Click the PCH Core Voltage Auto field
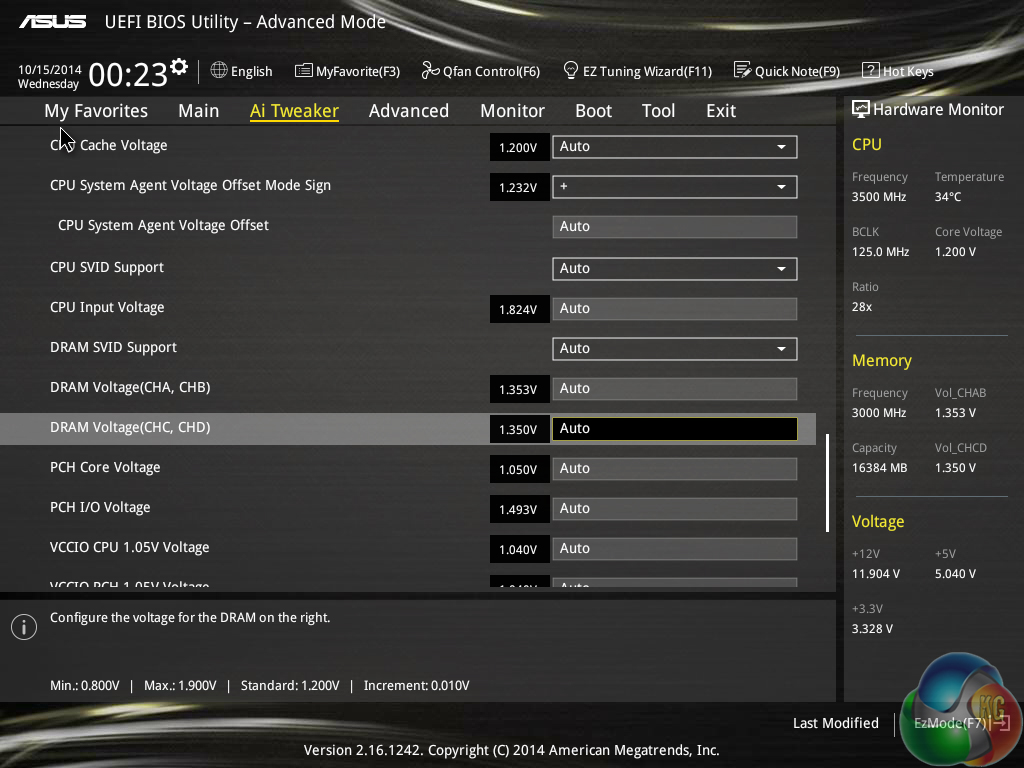Image resolution: width=1024 pixels, height=768 pixels. pos(675,469)
